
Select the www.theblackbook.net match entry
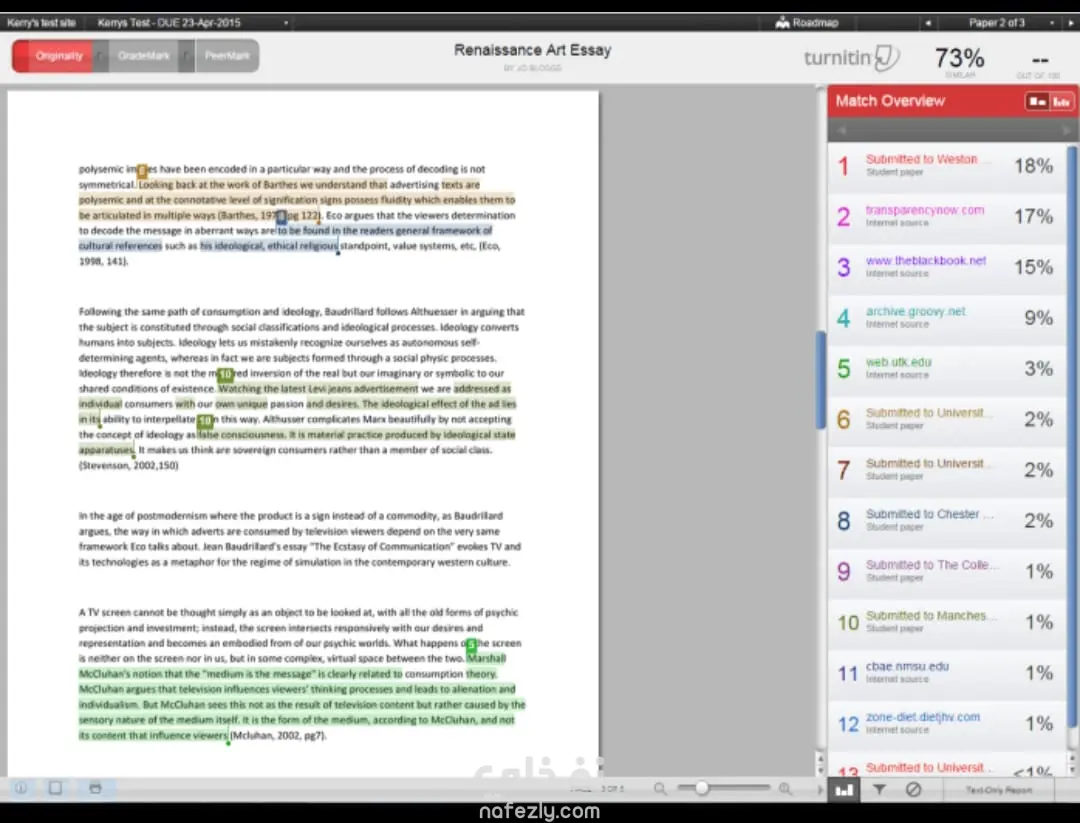(925, 261)
